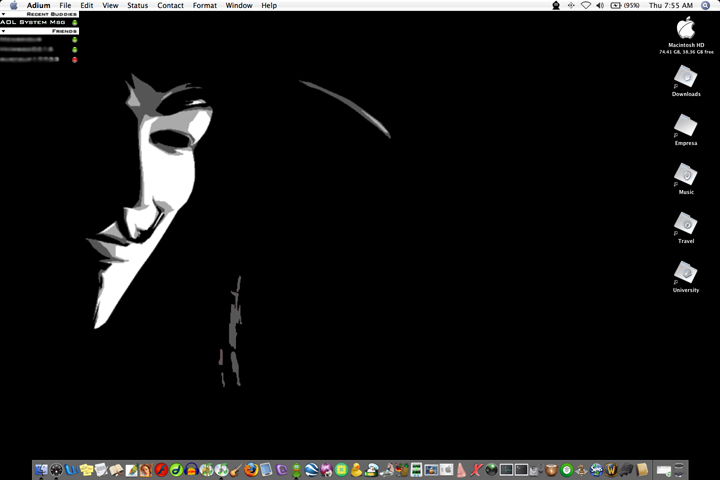Launch World of Warcraft icon in Dock
Image resolution: width=720 pixels, height=480 pixels.
point(612,470)
